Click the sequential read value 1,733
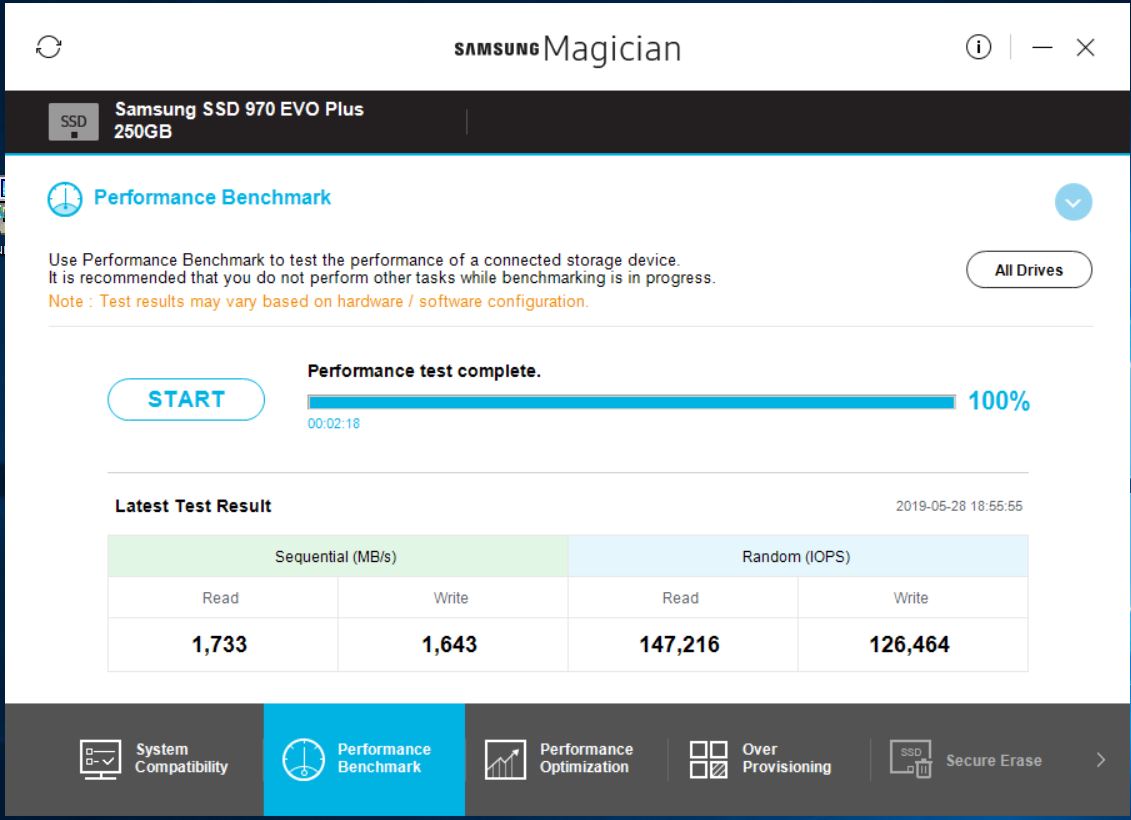 [219, 645]
